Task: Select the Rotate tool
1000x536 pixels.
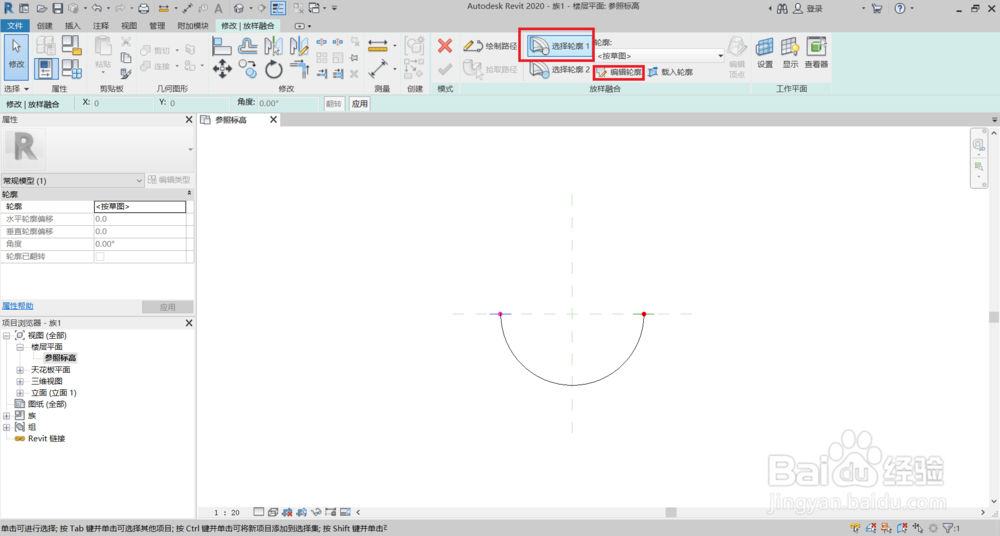Action: [274, 69]
